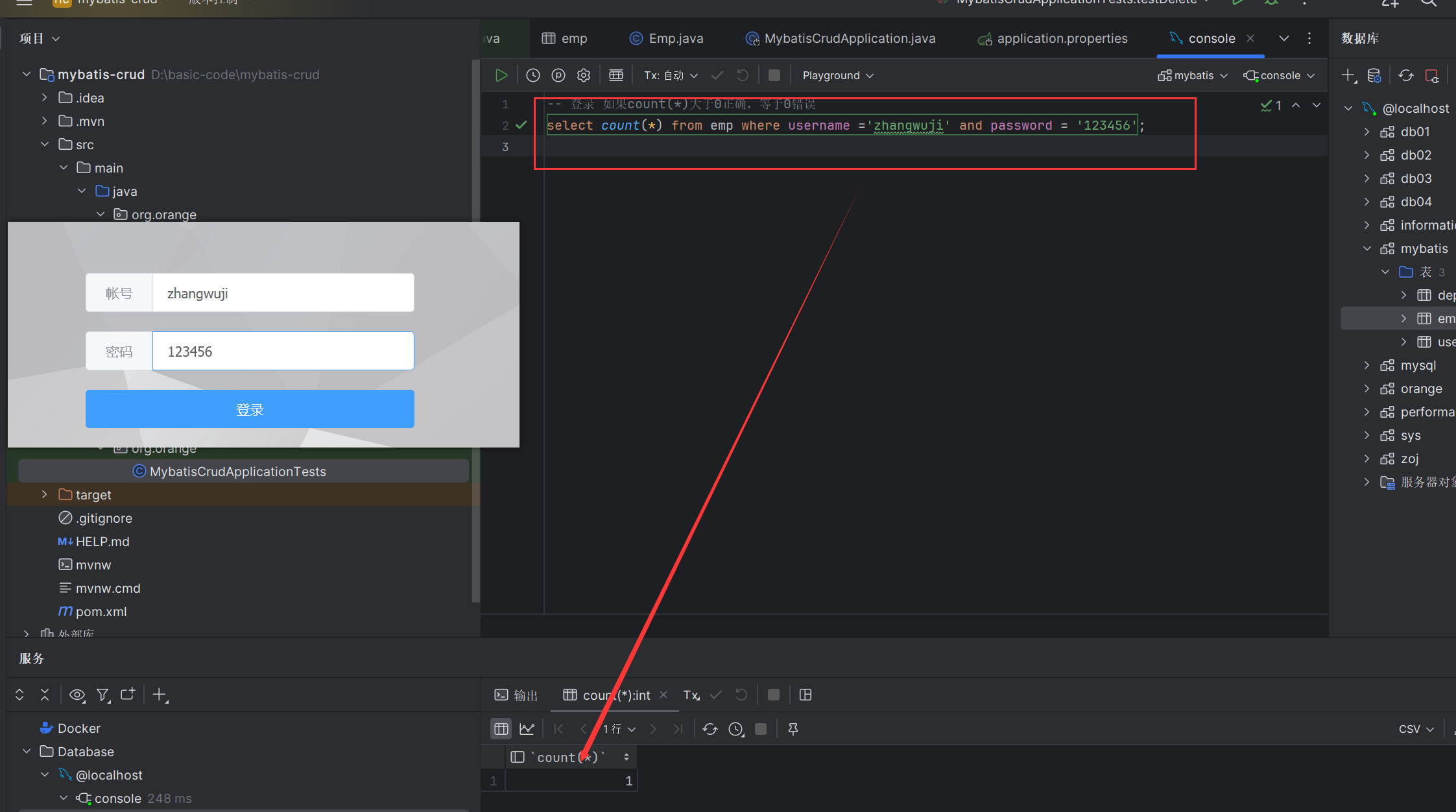Collapse the Database node in Services
This screenshot has width=1456, height=812.
point(26,752)
